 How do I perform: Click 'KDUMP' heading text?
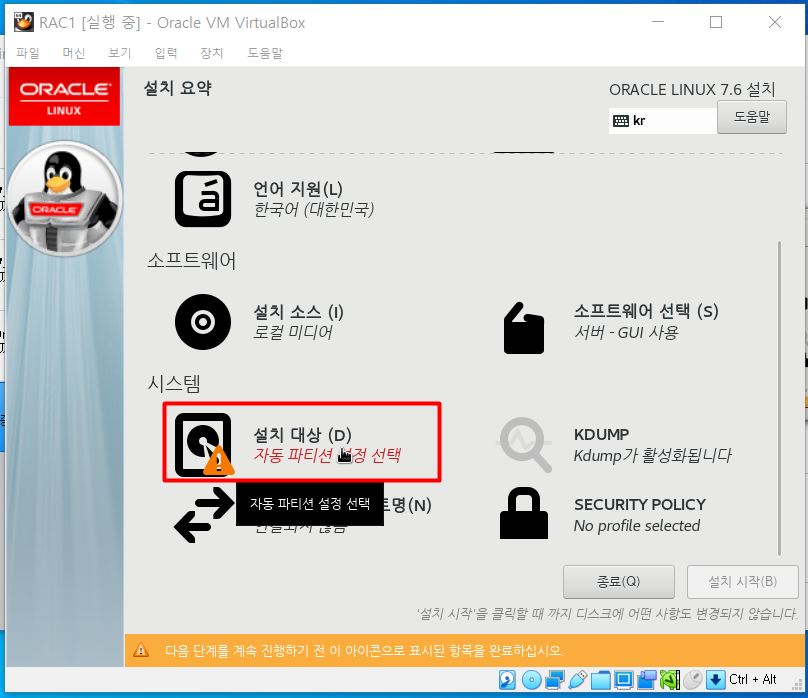click(x=601, y=434)
